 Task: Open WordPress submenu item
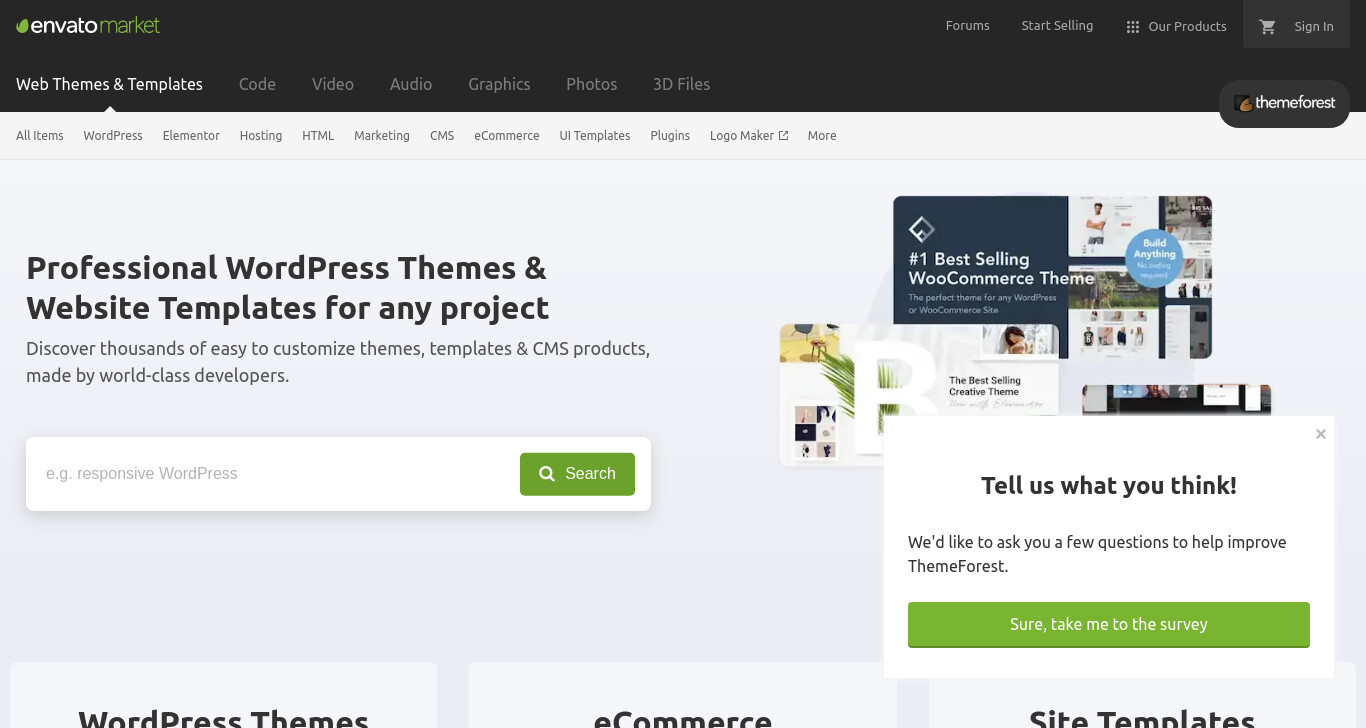click(113, 136)
